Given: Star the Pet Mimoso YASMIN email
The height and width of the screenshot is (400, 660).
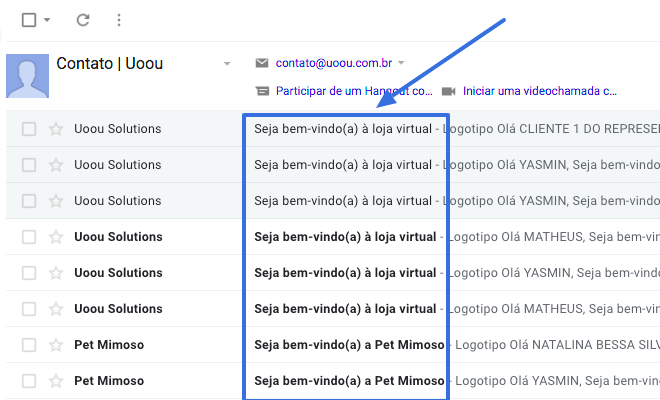Looking at the screenshot, I should click(56, 381).
